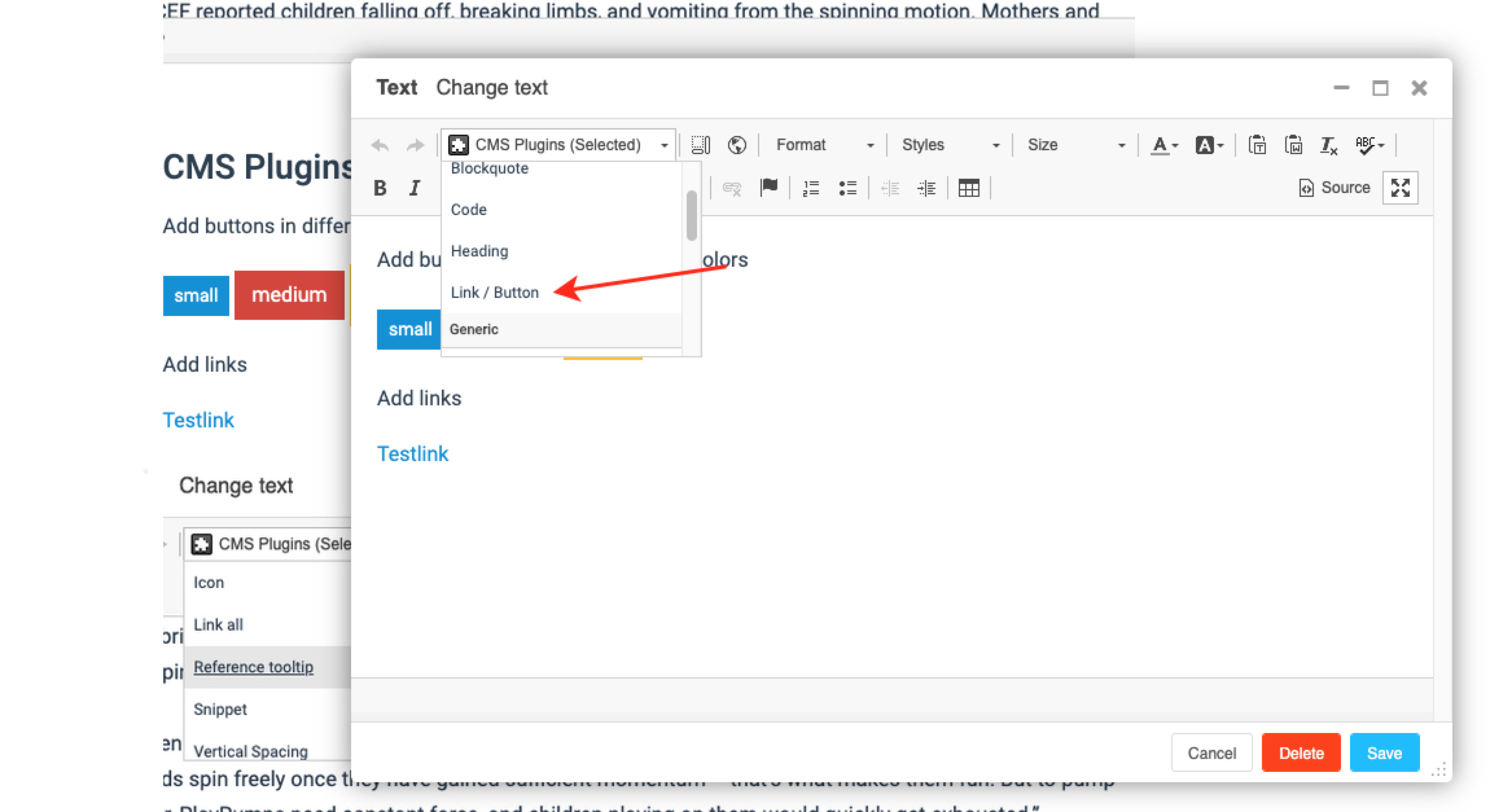Insert a bulleted list
Image resolution: width=1512 pixels, height=812 pixels.
[x=847, y=188]
